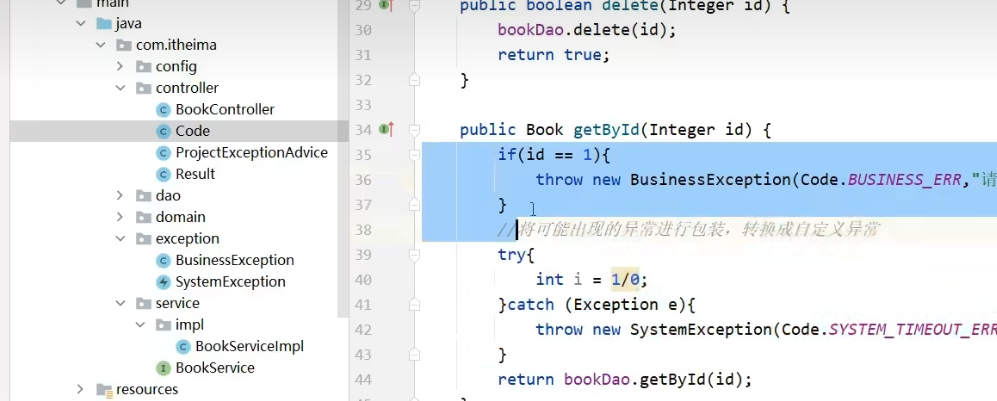
Task: Select the Code file in the project tree
Action: (192, 131)
